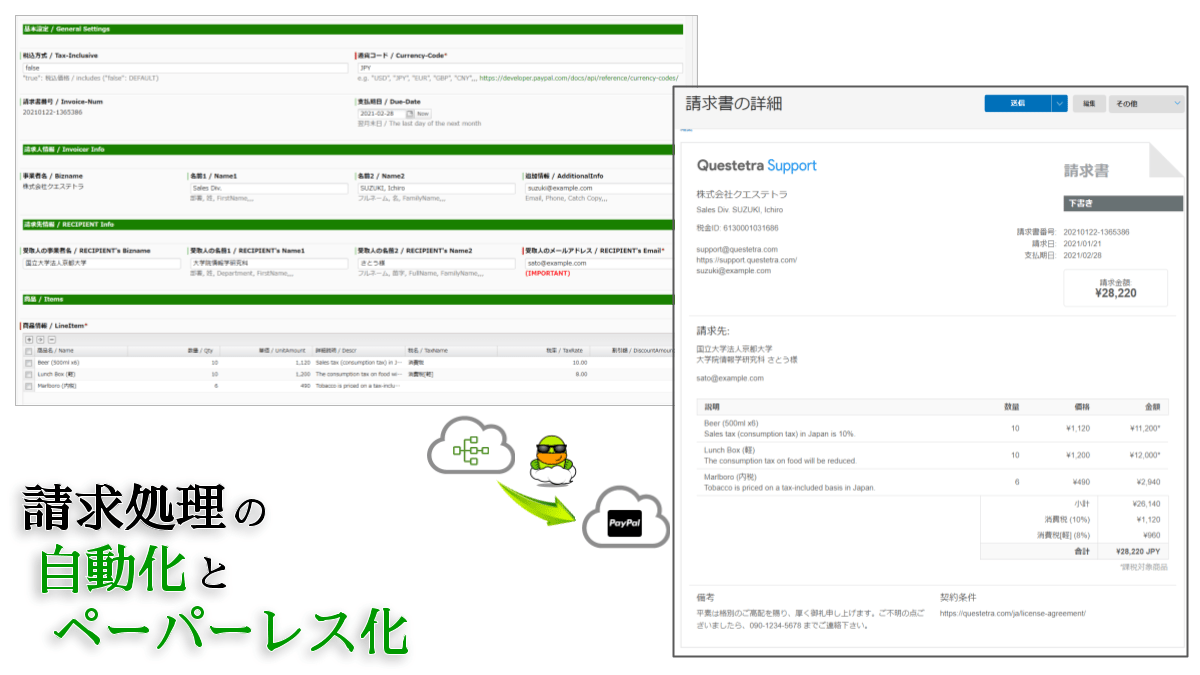Click the insert row icon above LineItem table
Screen dimensions: 1200x675
point(40,340)
